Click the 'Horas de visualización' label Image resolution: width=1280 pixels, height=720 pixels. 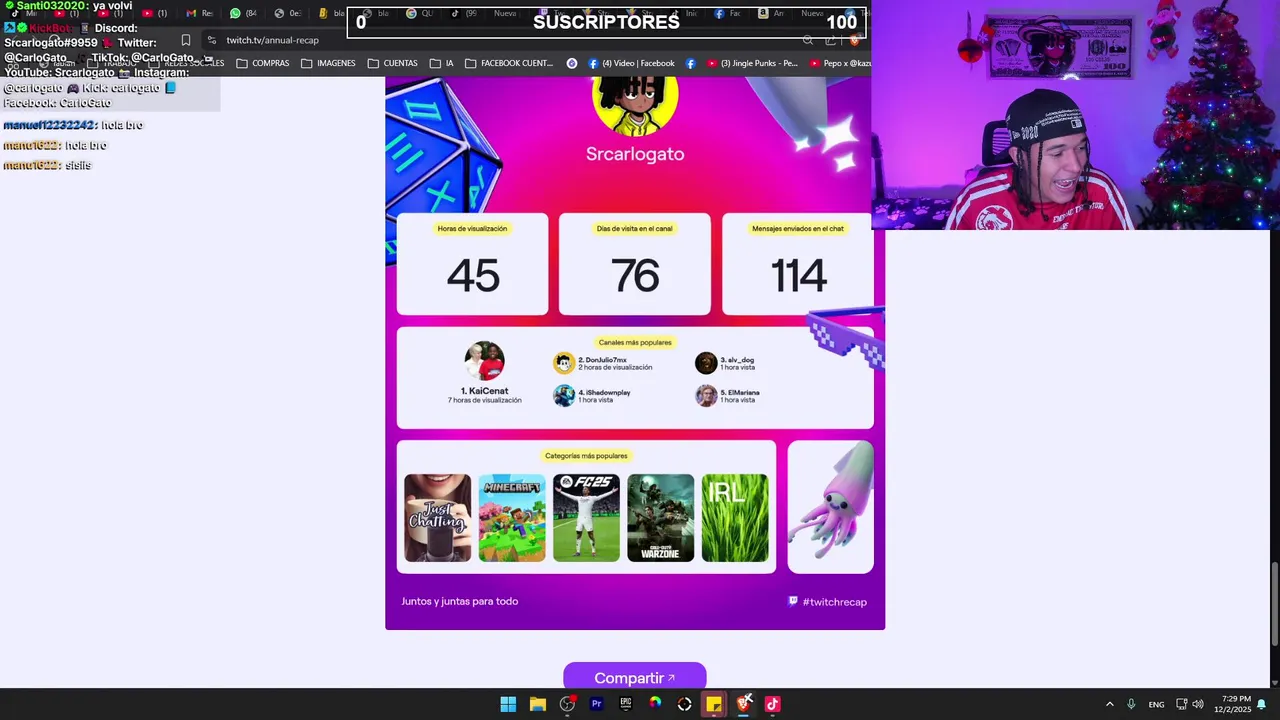click(x=472, y=228)
